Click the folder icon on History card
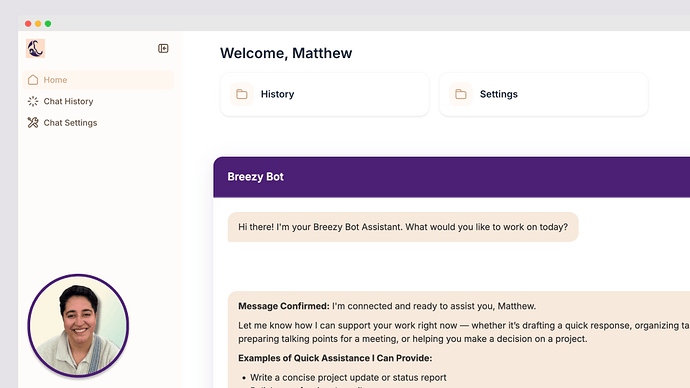Viewport: 690px width, 388px height. 242,94
